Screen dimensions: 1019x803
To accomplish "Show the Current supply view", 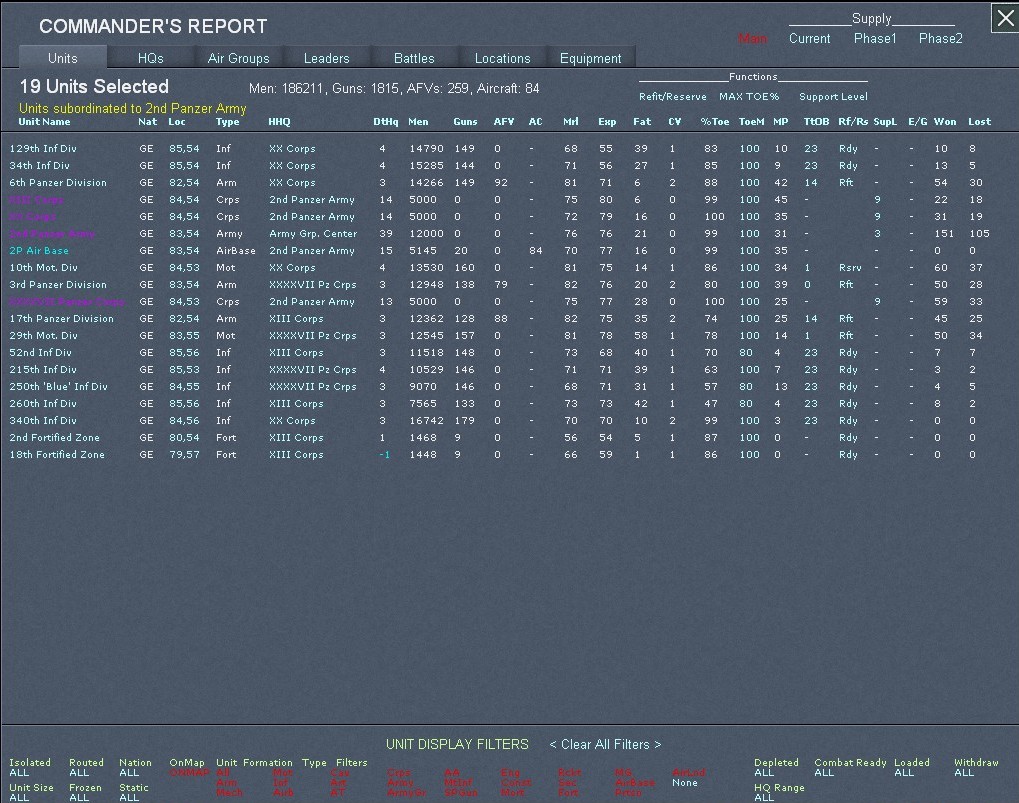I will coord(809,39).
